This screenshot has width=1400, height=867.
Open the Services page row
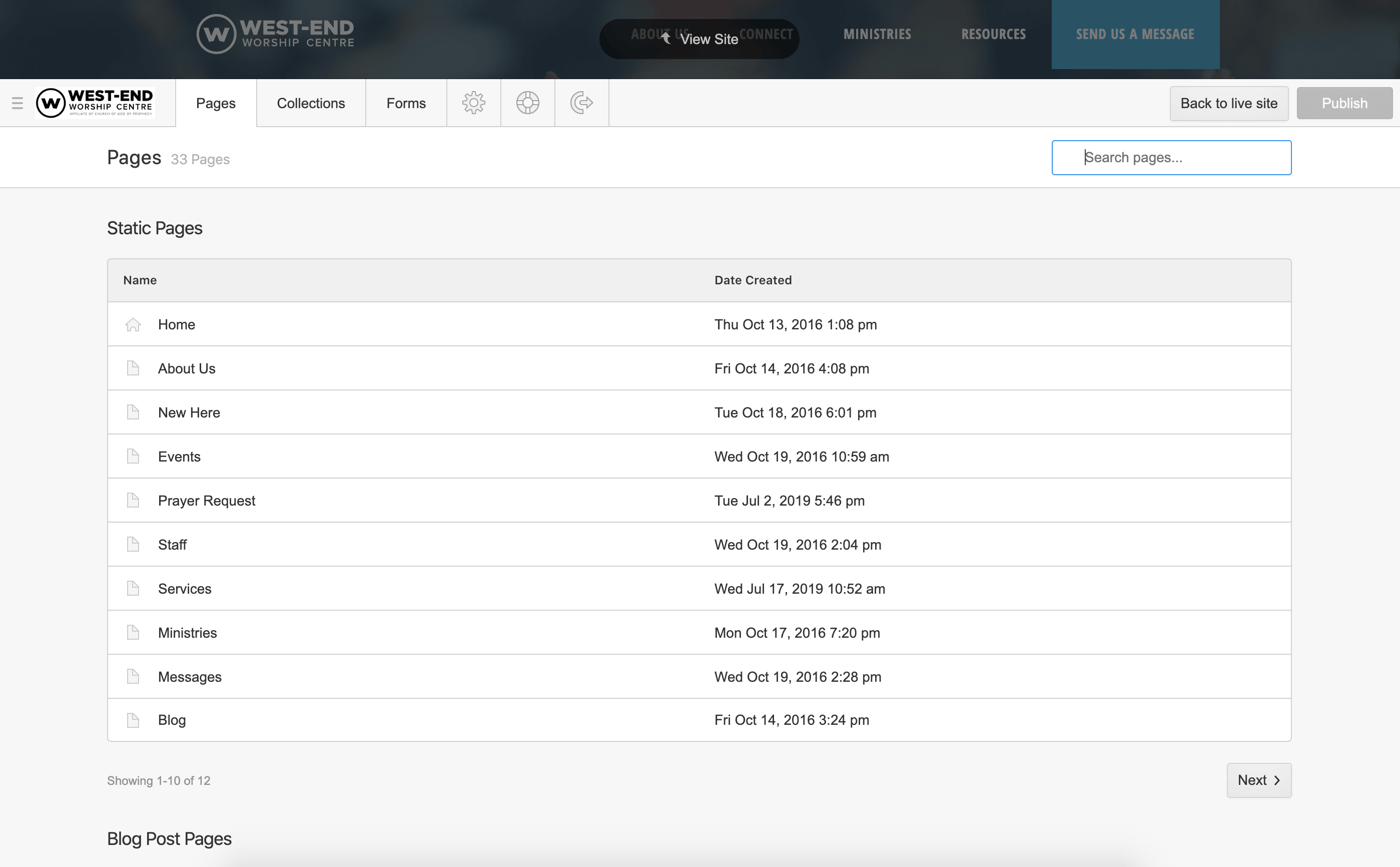click(699, 588)
